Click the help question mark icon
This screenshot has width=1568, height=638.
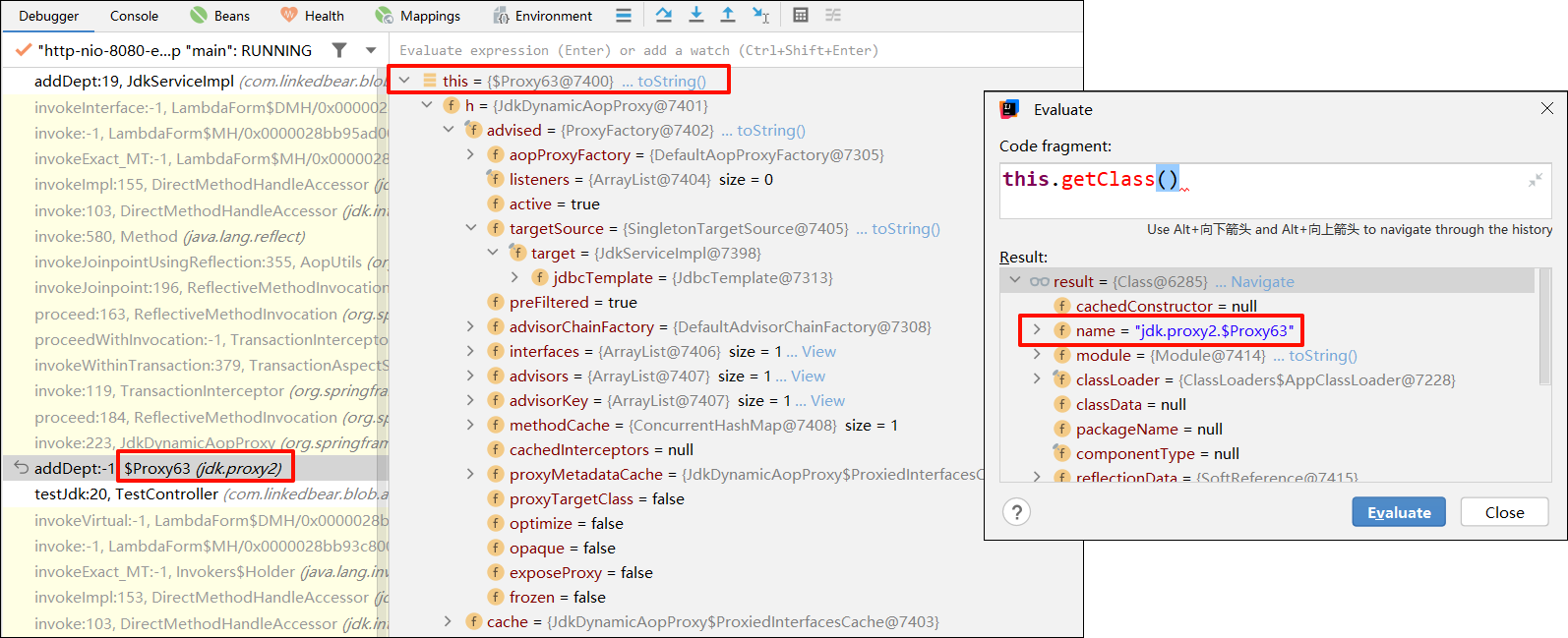(1017, 512)
